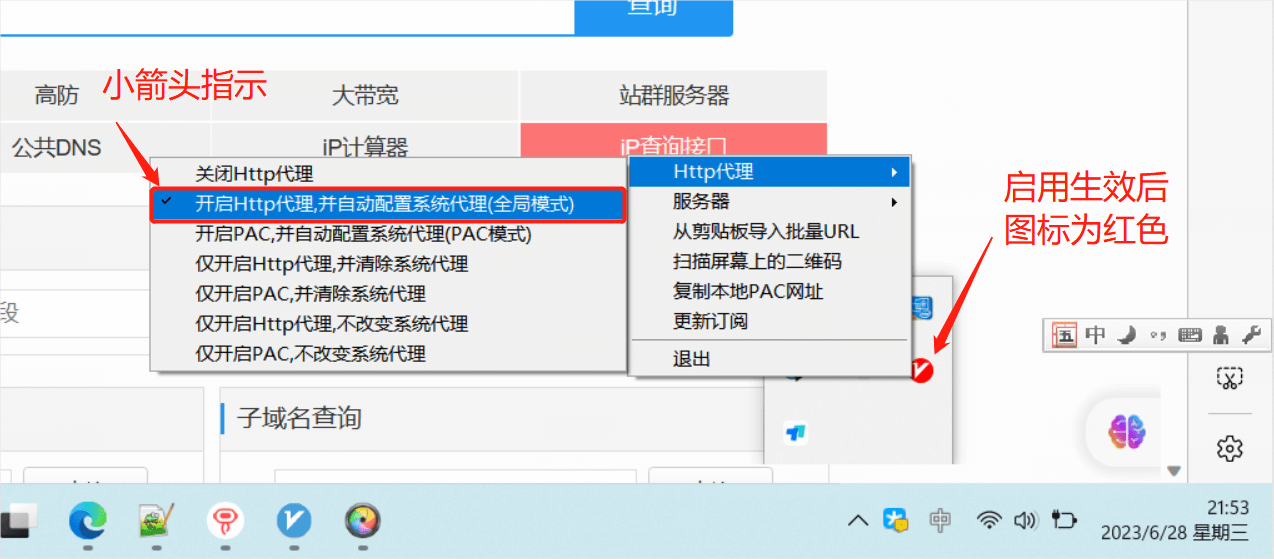This screenshot has height=559, width=1274.
Task: Click the red V2RayN tray icon
Action: coord(921,370)
